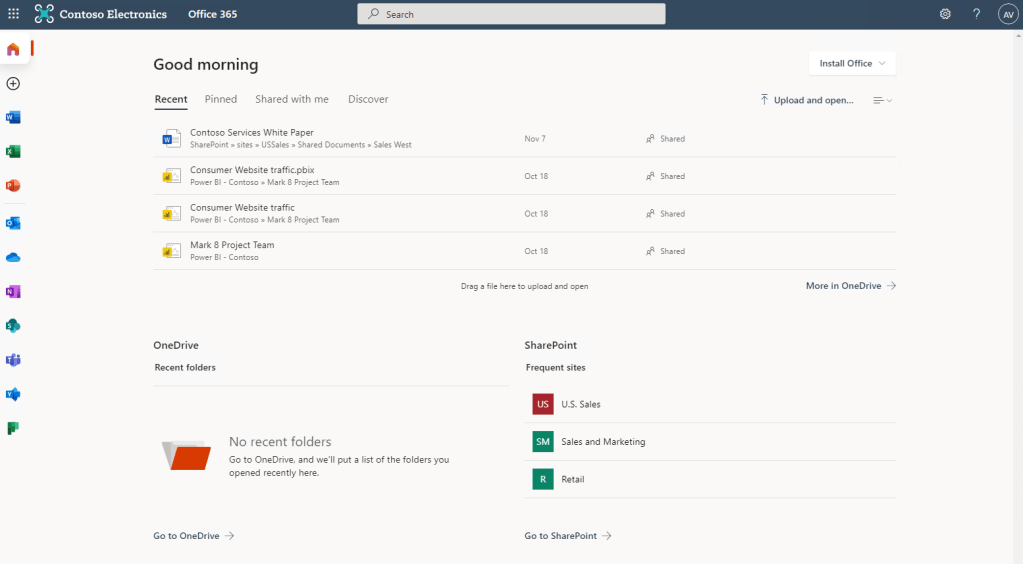The height and width of the screenshot is (564, 1023).
Task: Open the app launcher waffle menu
Action: click(13, 14)
